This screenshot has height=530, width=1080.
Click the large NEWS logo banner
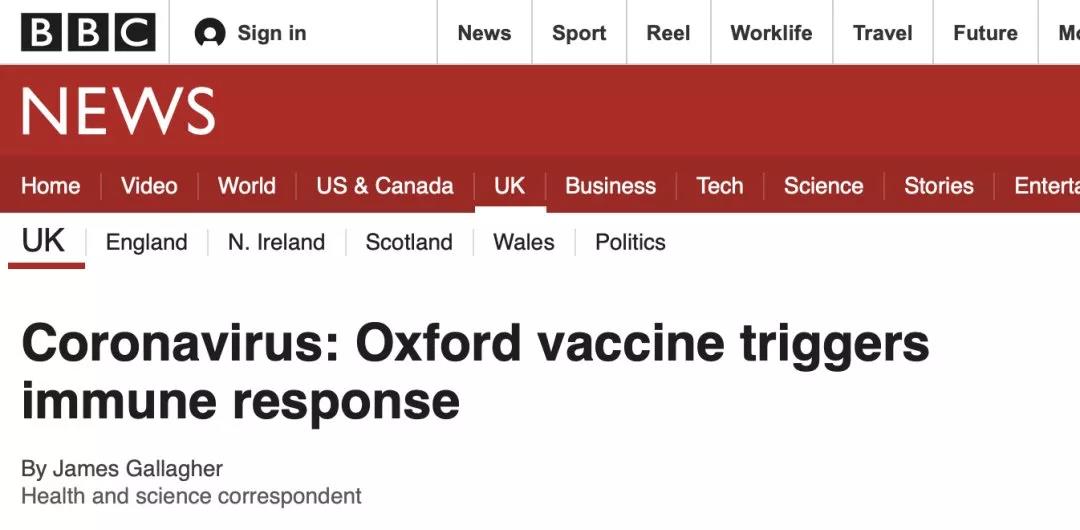coord(118,111)
